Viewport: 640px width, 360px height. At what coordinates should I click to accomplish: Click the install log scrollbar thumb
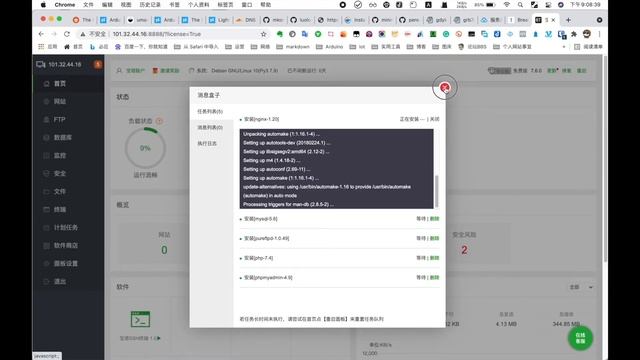coord(436,191)
